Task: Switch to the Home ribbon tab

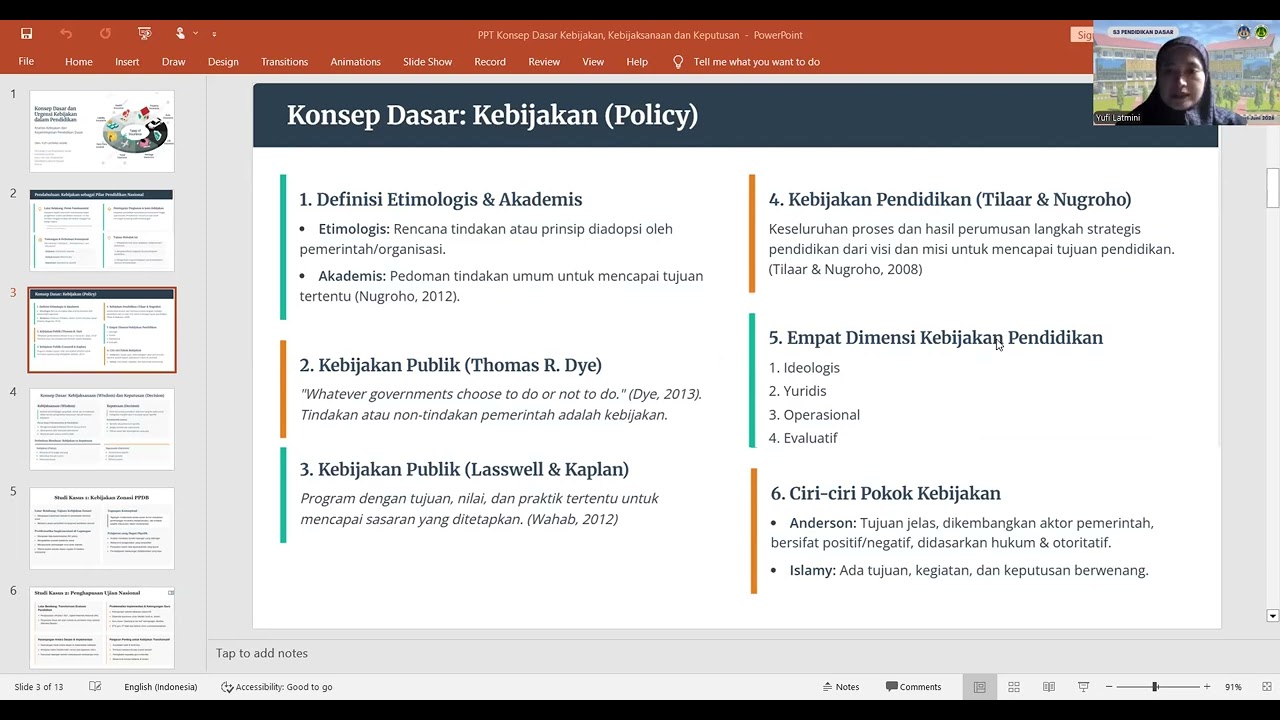Action: [79, 62]
